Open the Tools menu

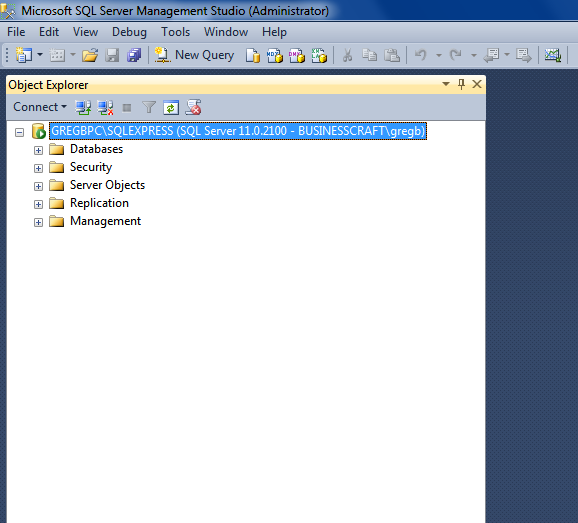point(175,32)
